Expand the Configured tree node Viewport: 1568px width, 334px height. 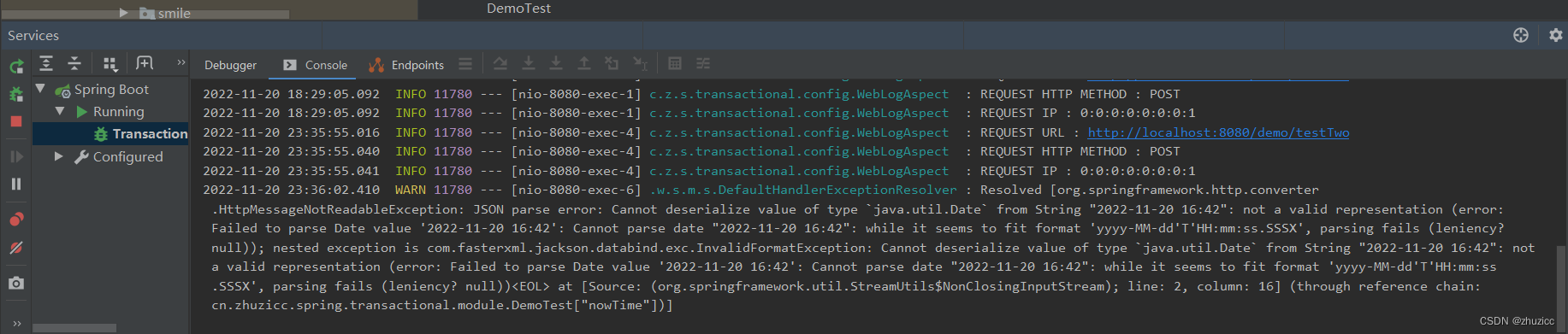tap(59, 156)
